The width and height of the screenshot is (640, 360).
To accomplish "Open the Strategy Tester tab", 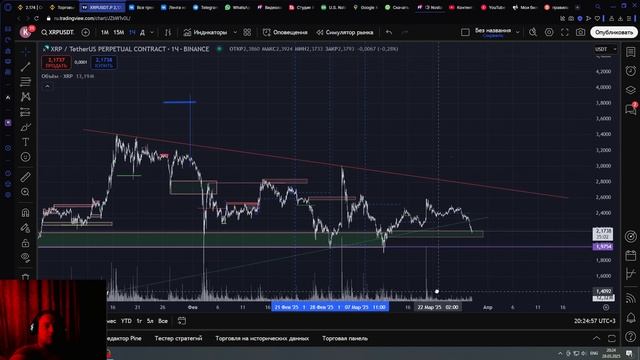I will pyautogui.click(x=178, y=338).
